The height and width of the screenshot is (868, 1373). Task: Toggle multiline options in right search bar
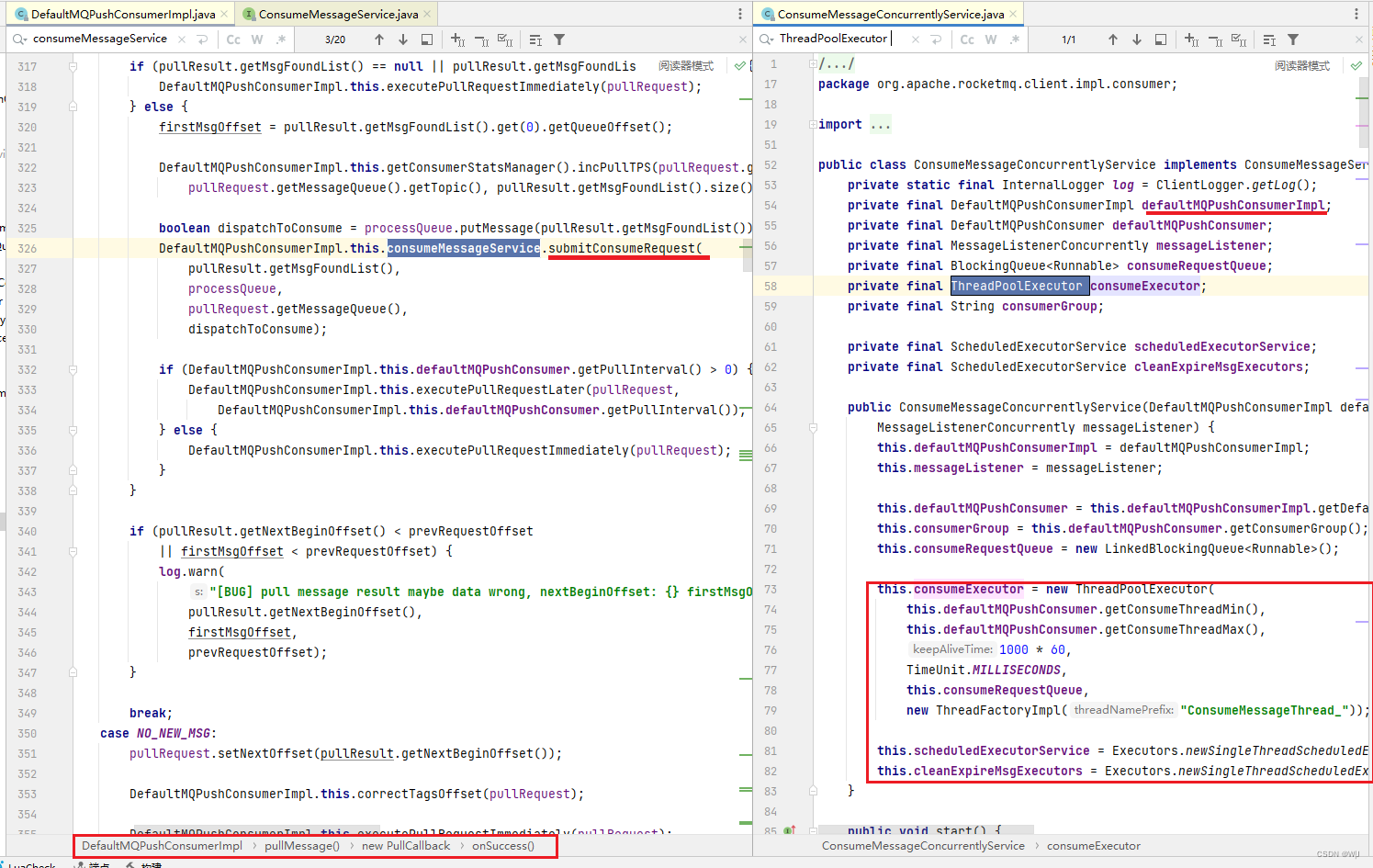tap(1269, 39)
